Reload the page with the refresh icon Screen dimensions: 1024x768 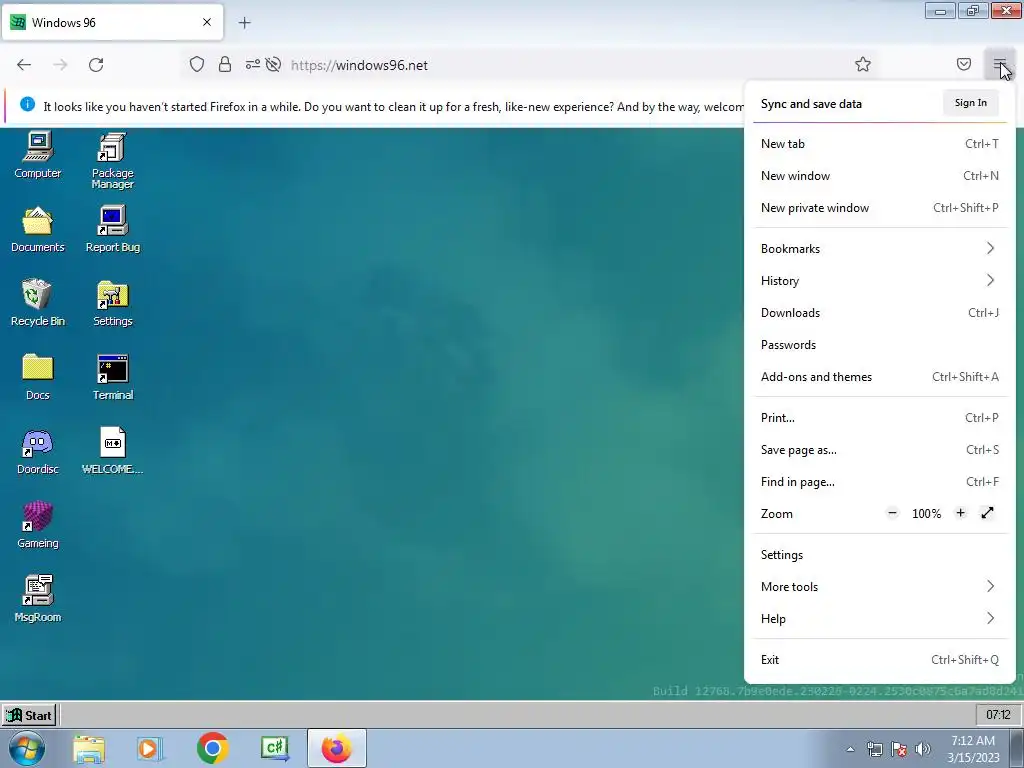pos(96,65)
